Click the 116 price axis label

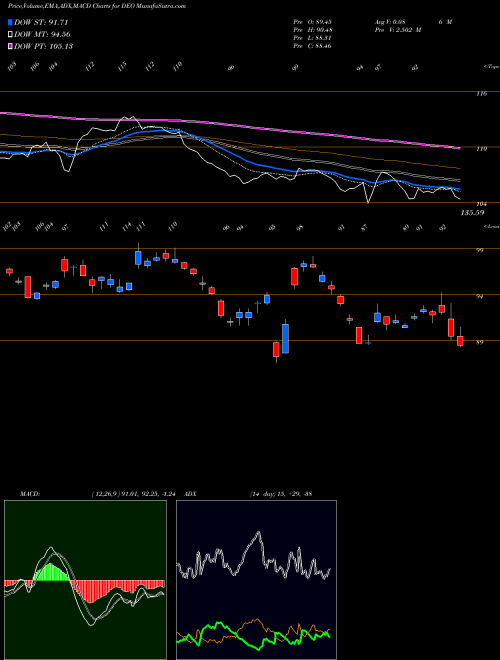[482, 93]
